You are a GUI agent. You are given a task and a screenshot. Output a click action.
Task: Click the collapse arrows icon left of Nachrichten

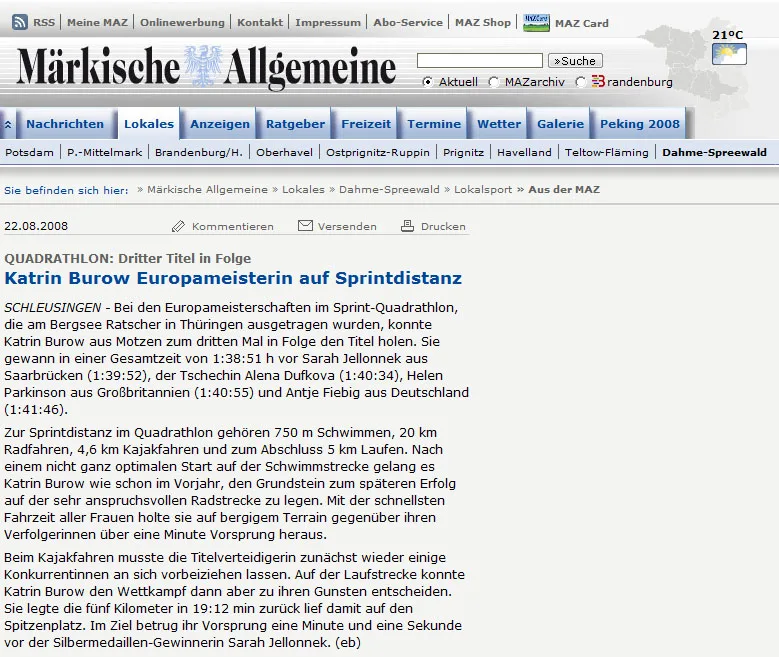point(8,124)
